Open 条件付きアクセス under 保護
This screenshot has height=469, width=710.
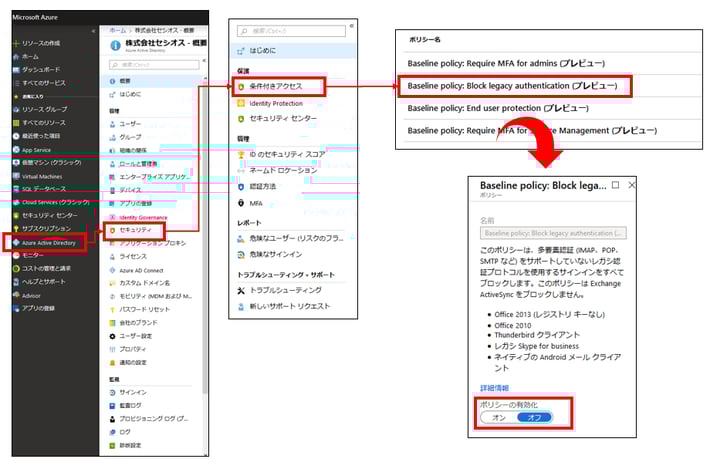(278, 86)
